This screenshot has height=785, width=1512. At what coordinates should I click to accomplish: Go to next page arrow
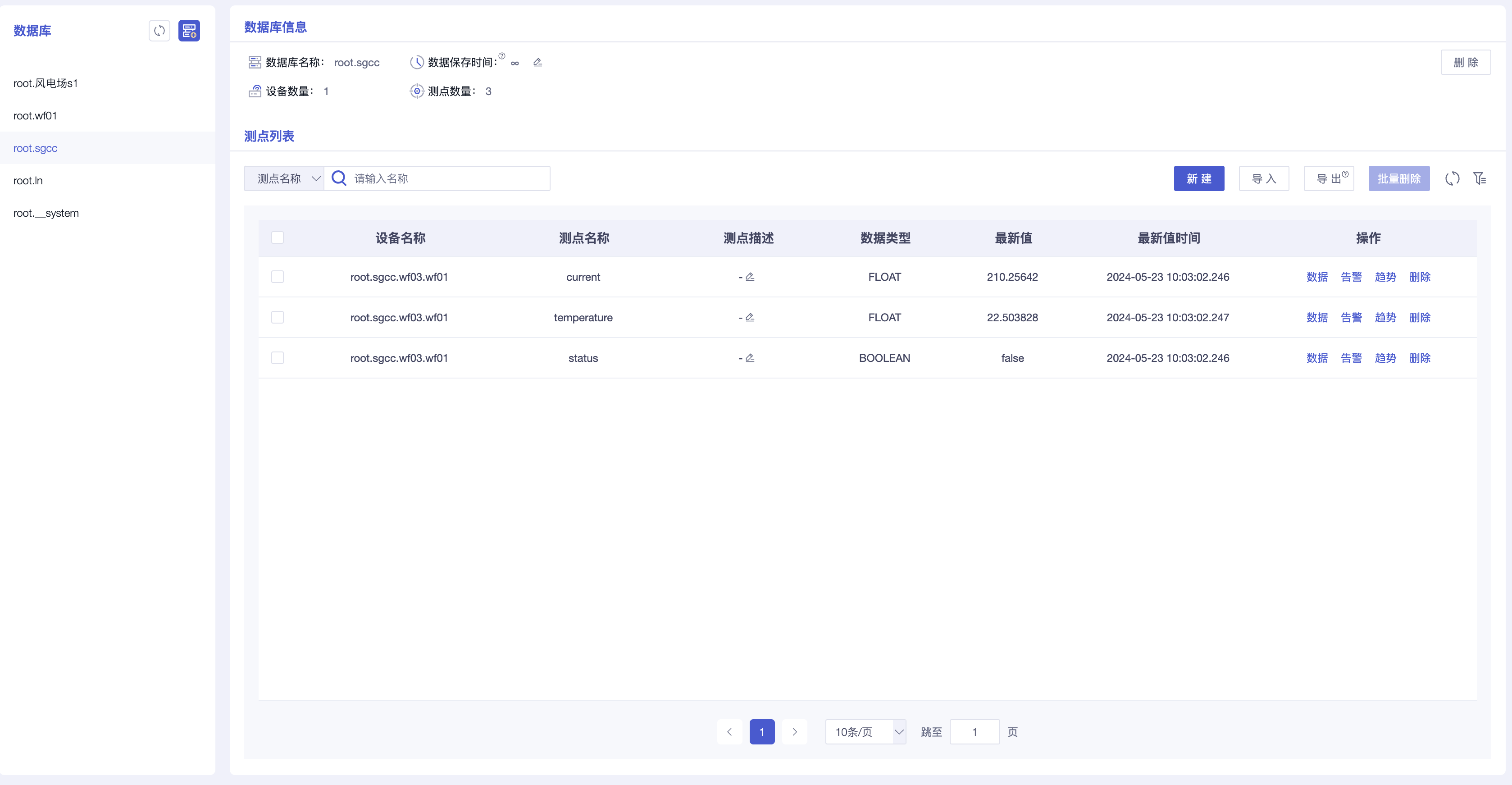(x=795, y=732)
